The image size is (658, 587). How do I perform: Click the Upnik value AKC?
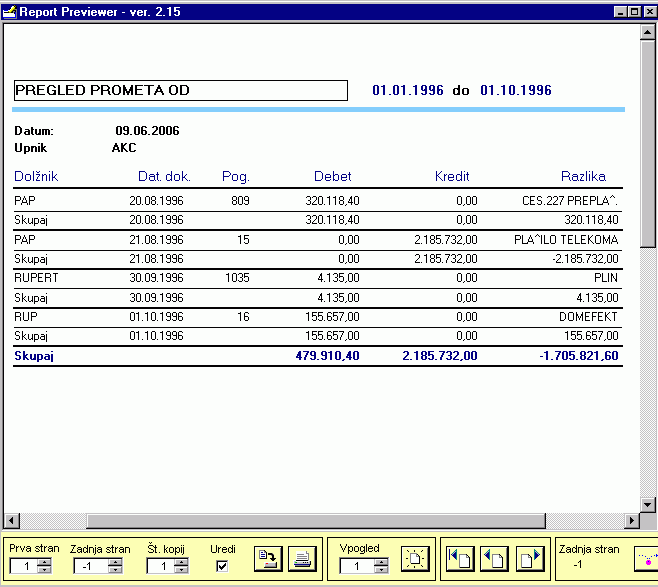coord(124,148)
